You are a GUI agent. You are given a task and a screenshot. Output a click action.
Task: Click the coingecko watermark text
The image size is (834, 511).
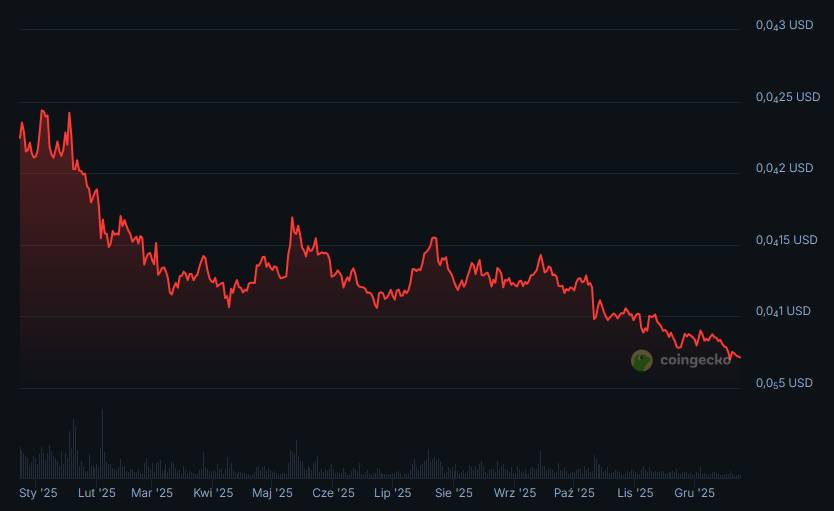pyautogui.click(x=695, y=361)
